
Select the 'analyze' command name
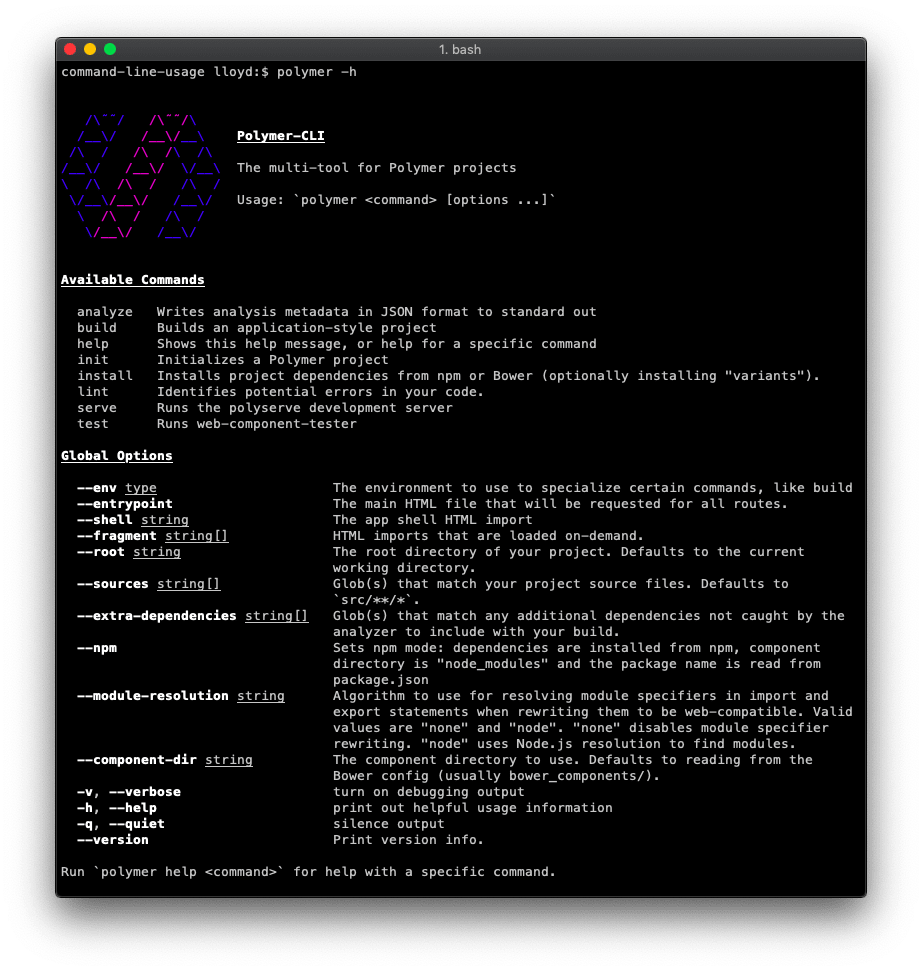pyautogui.click(x=105, y=311)
